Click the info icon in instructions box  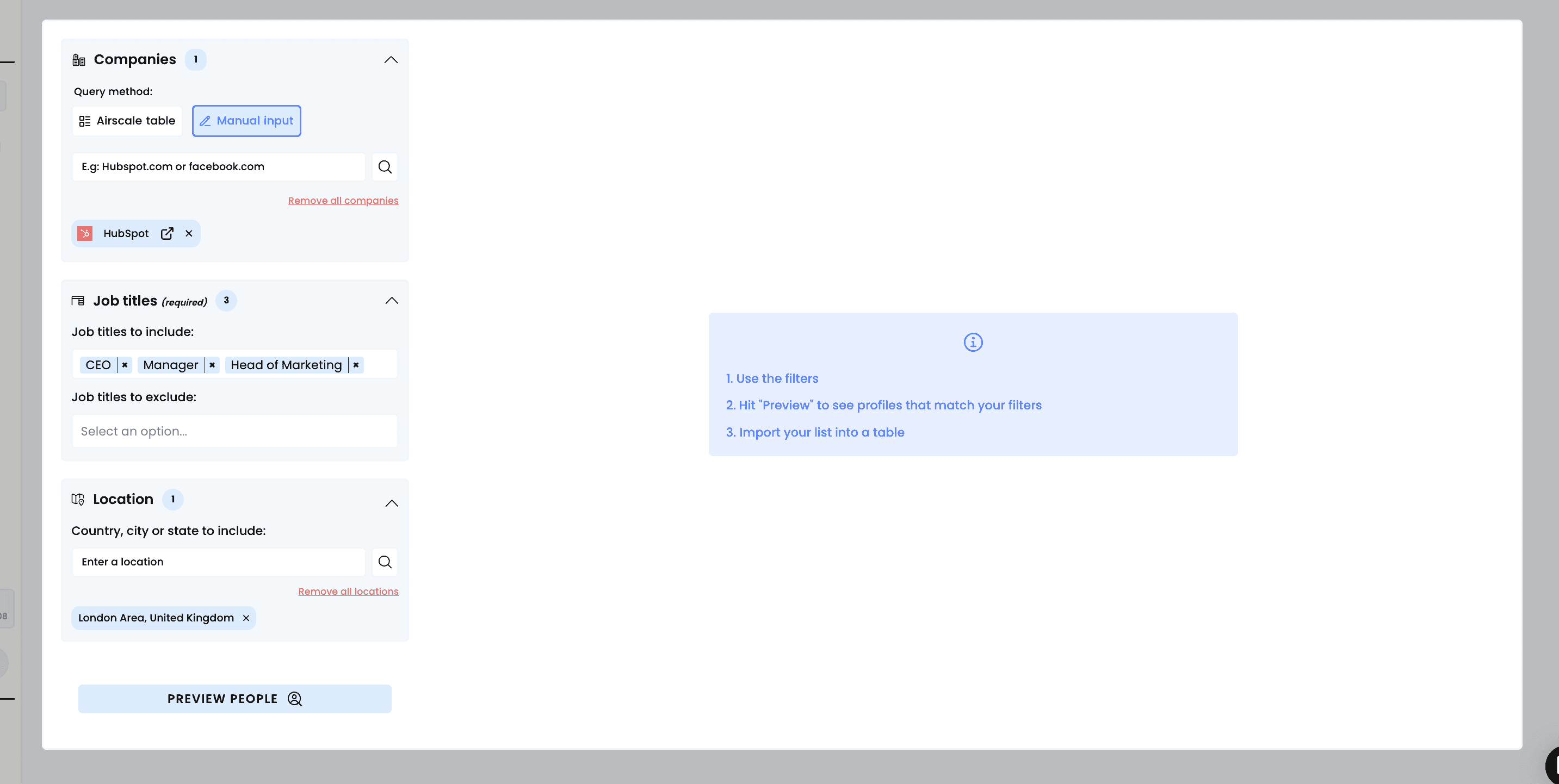[x=973, y=343]
